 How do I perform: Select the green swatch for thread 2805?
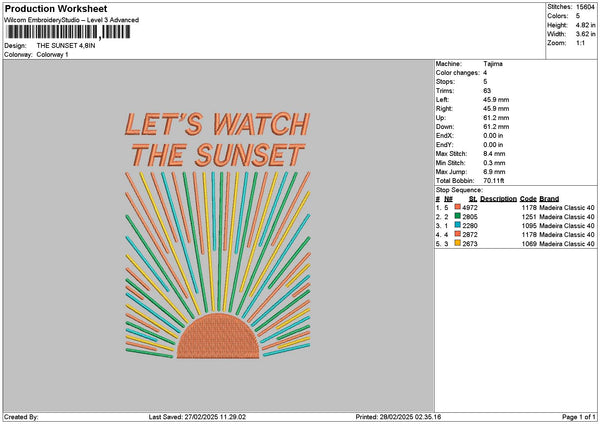[458, 216]
